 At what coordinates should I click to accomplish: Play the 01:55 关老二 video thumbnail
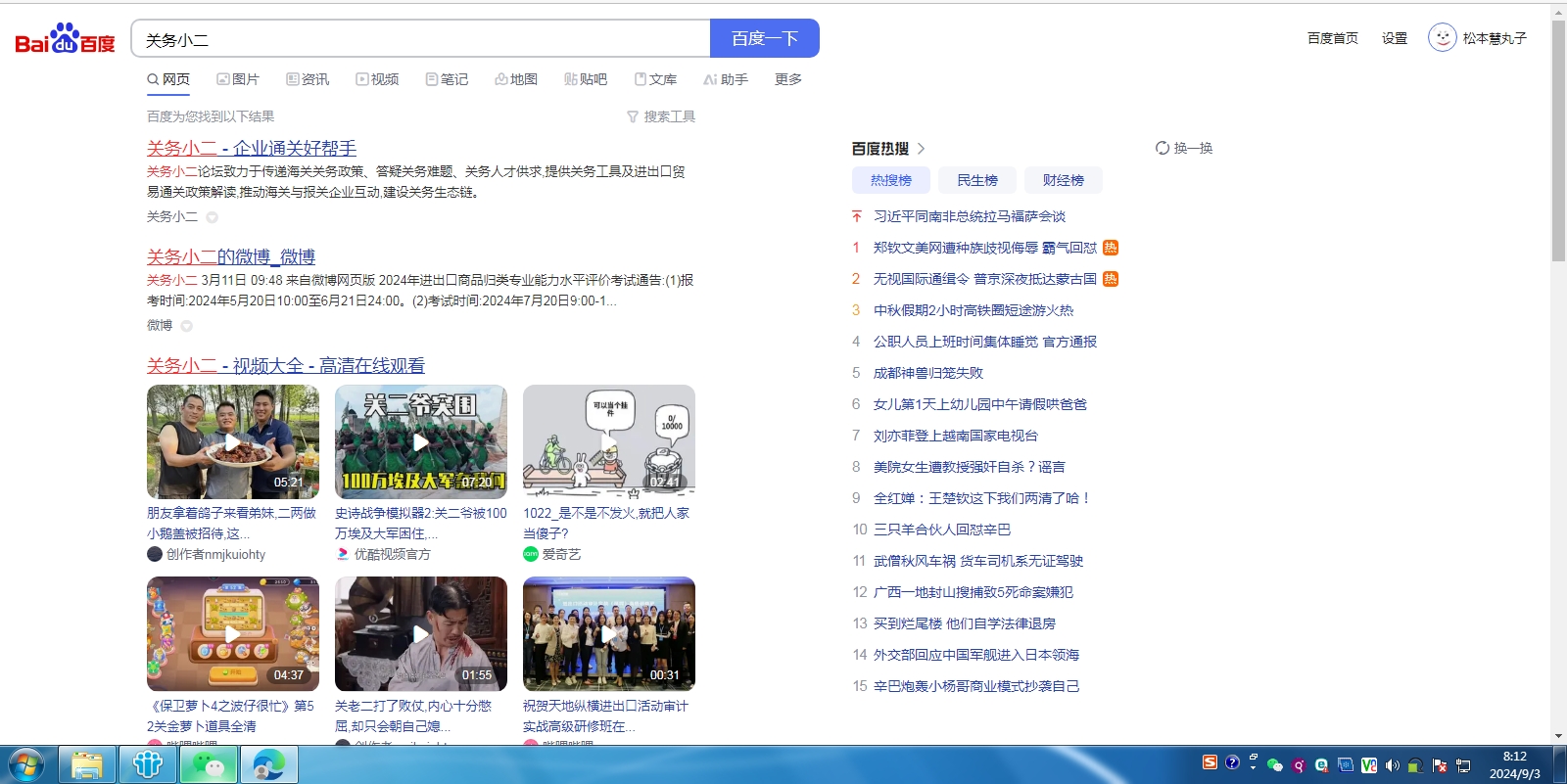point(421,634)
